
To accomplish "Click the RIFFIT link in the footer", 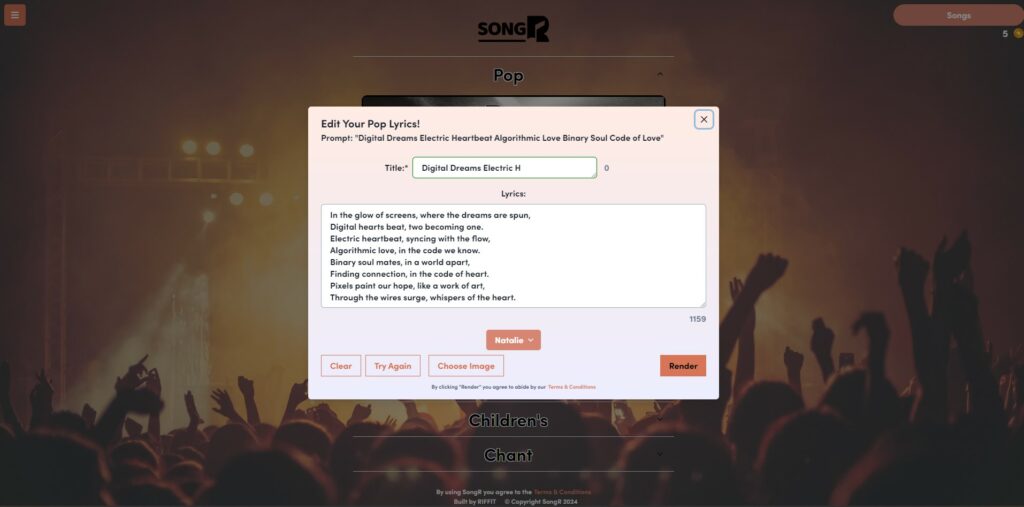I will click(487, 502).
